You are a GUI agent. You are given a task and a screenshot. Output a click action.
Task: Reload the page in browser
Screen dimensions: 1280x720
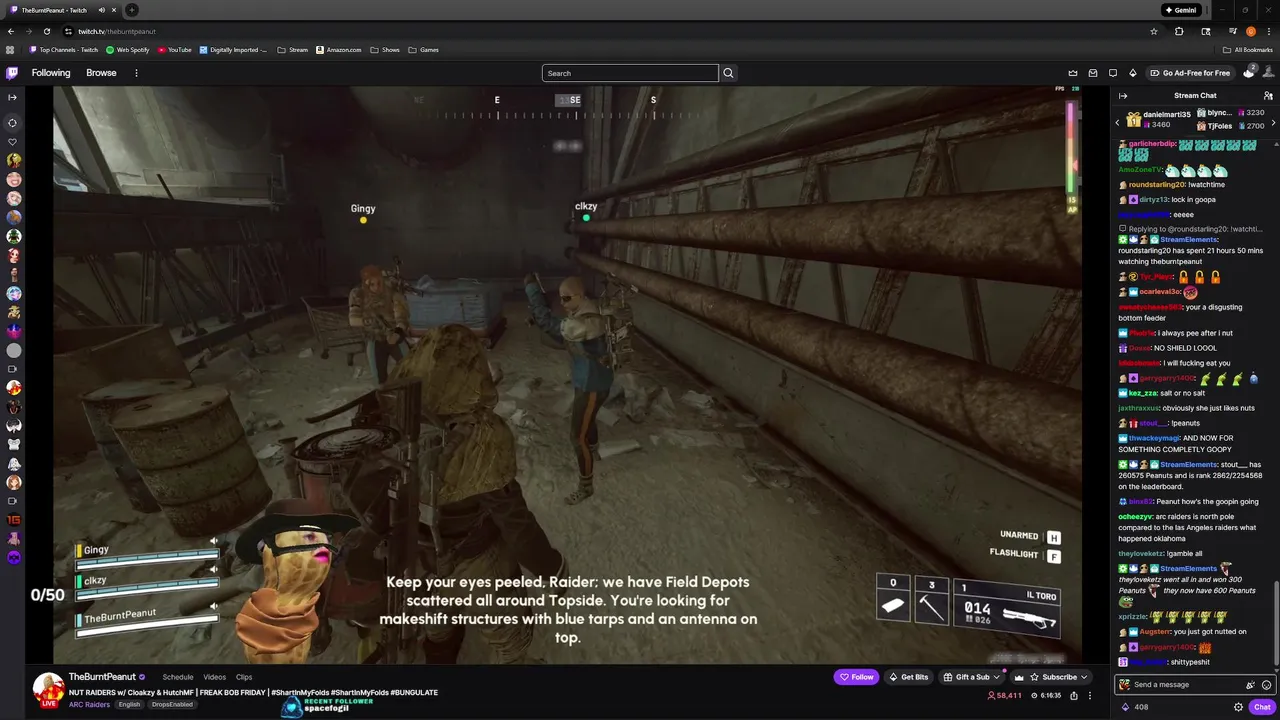click(x=46, y=31)
